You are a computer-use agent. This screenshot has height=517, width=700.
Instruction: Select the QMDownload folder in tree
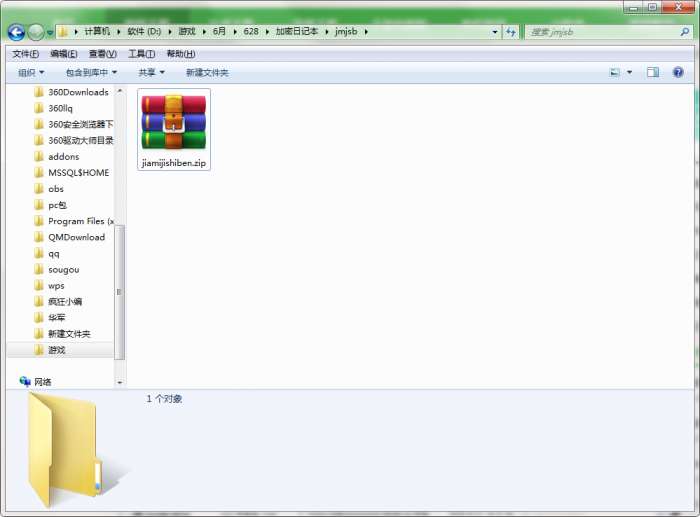tap(69, 238)
